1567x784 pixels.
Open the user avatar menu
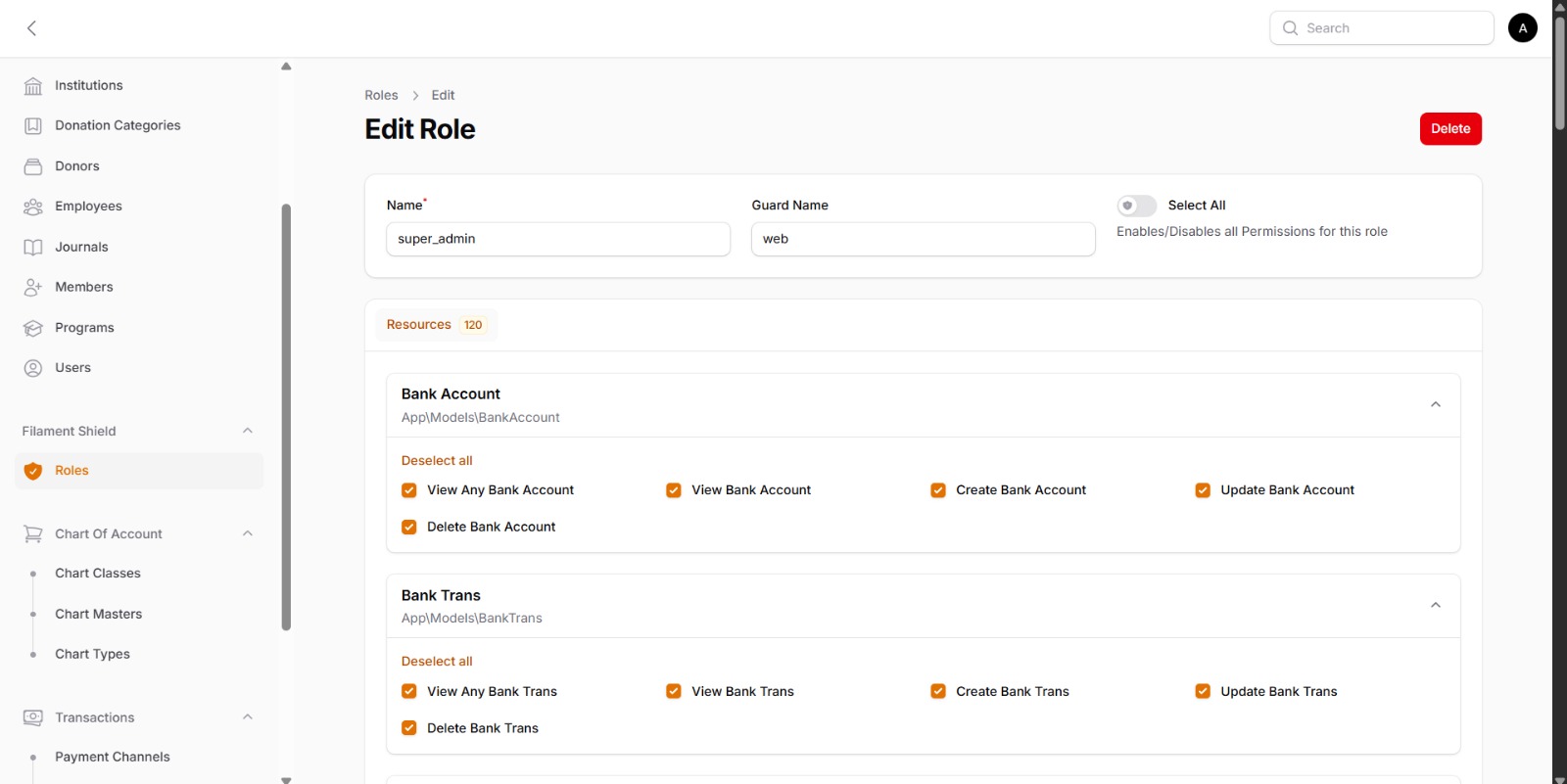click(x=1523, y=28)
